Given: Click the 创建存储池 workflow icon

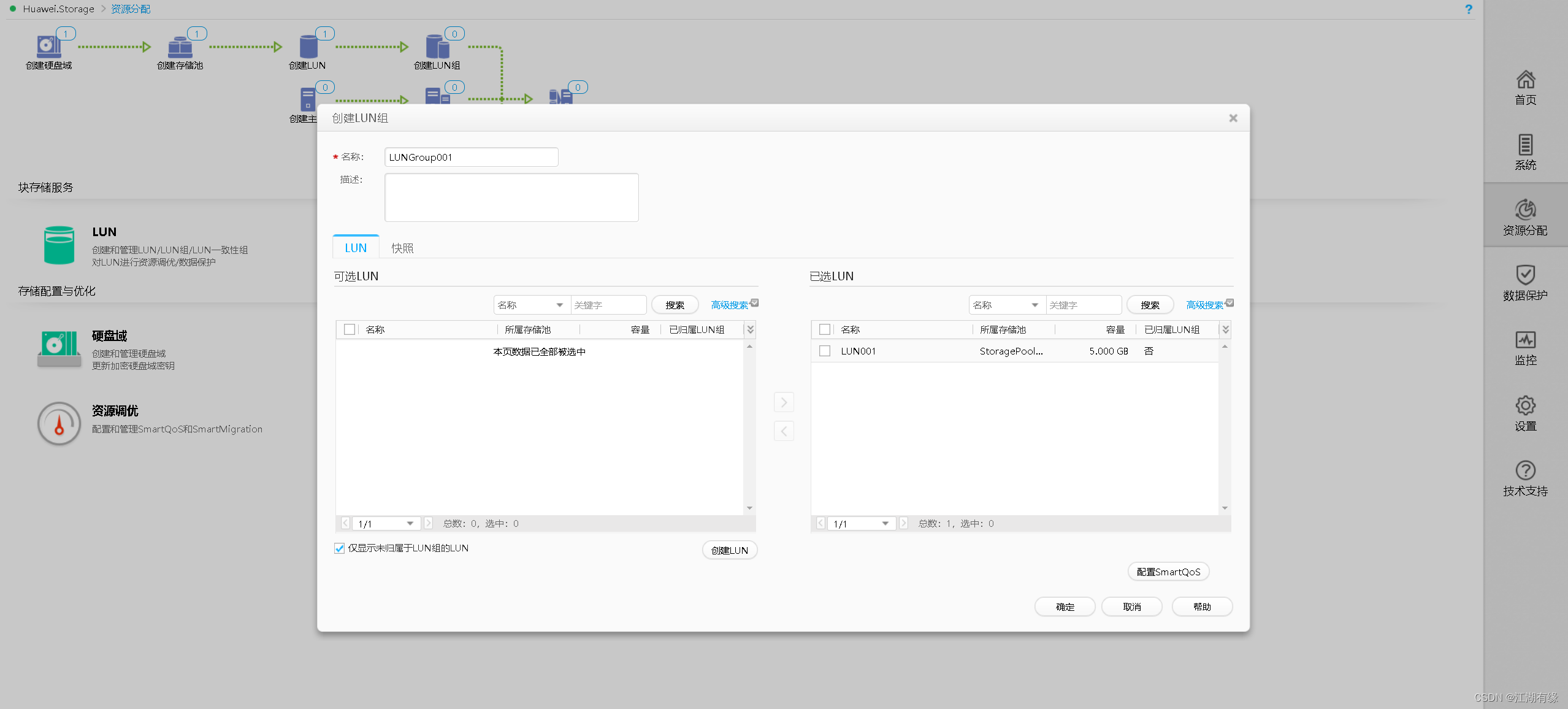Looking at the screenshot, I should point(180,46).
